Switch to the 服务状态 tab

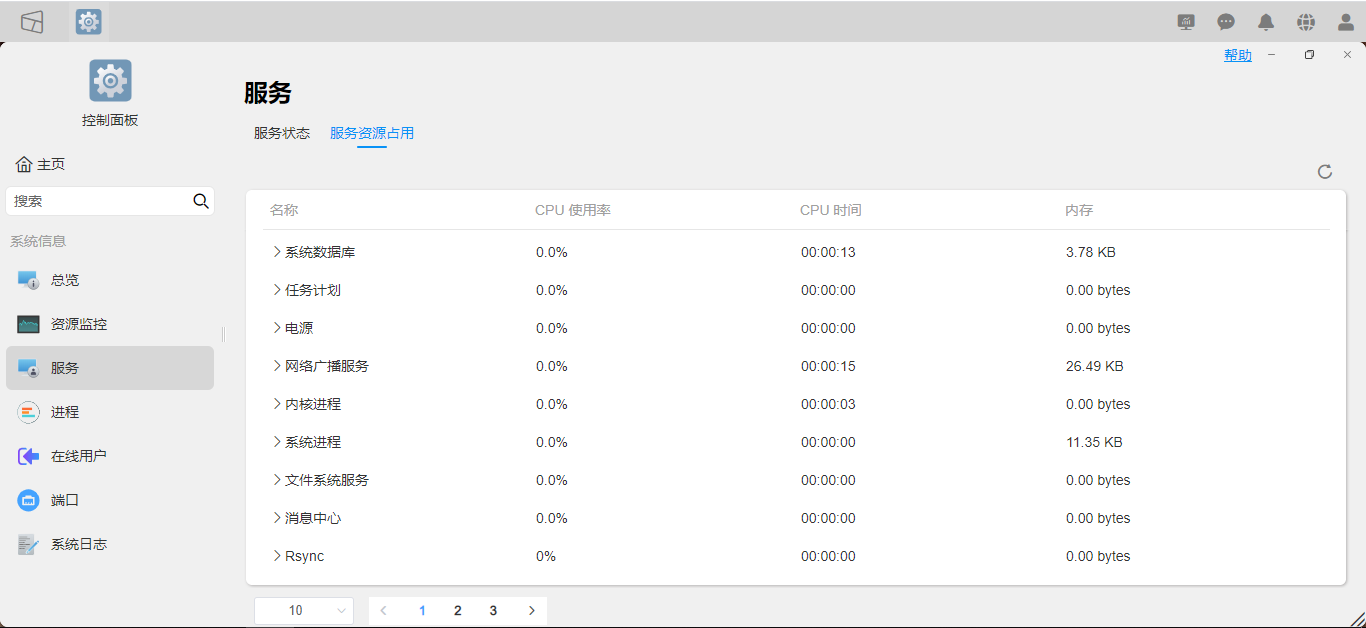pyautogui.click(x=282, y=133)
